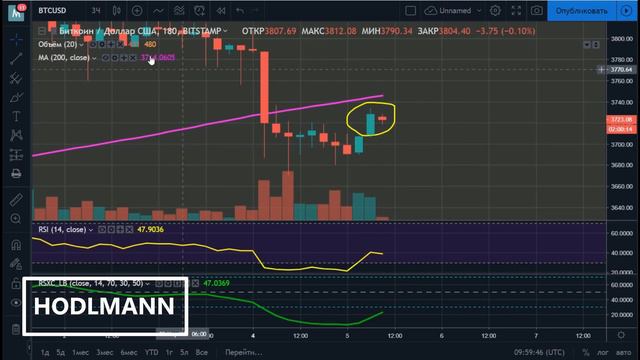
Task: Toggle hide all drawings eye icon
Action: (x=16, y=303)
